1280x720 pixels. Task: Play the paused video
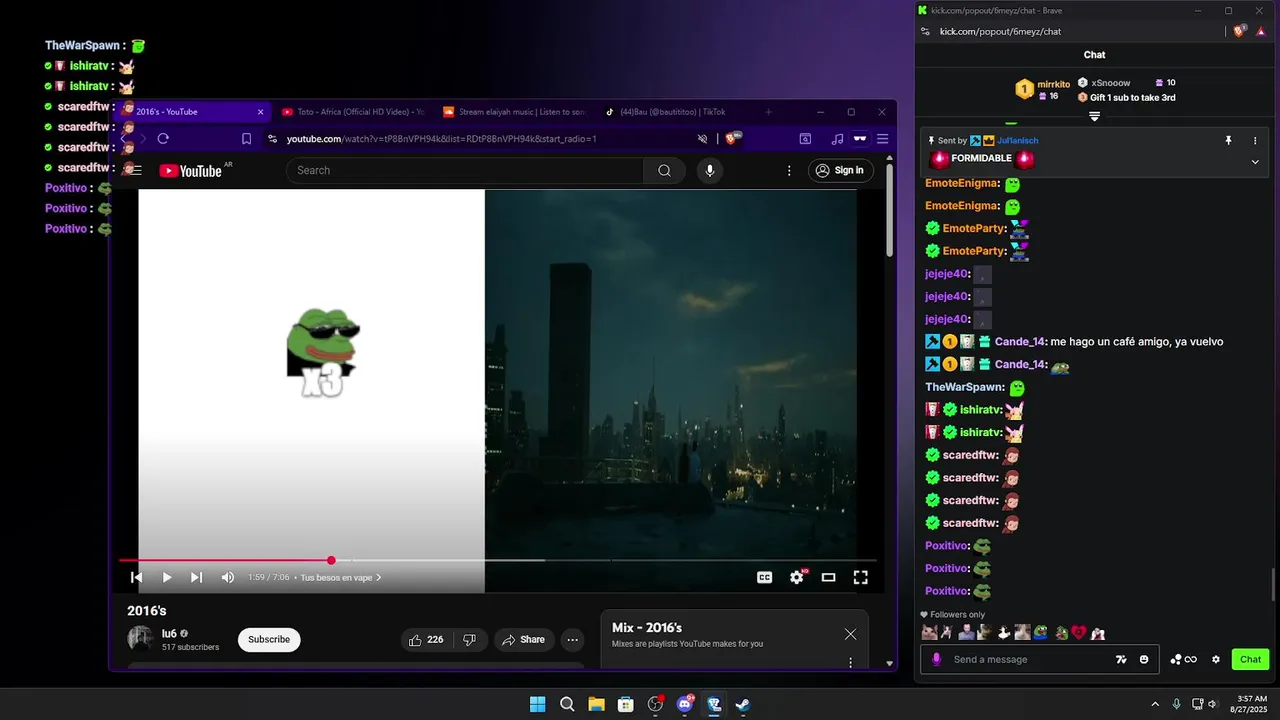[167, 577]
